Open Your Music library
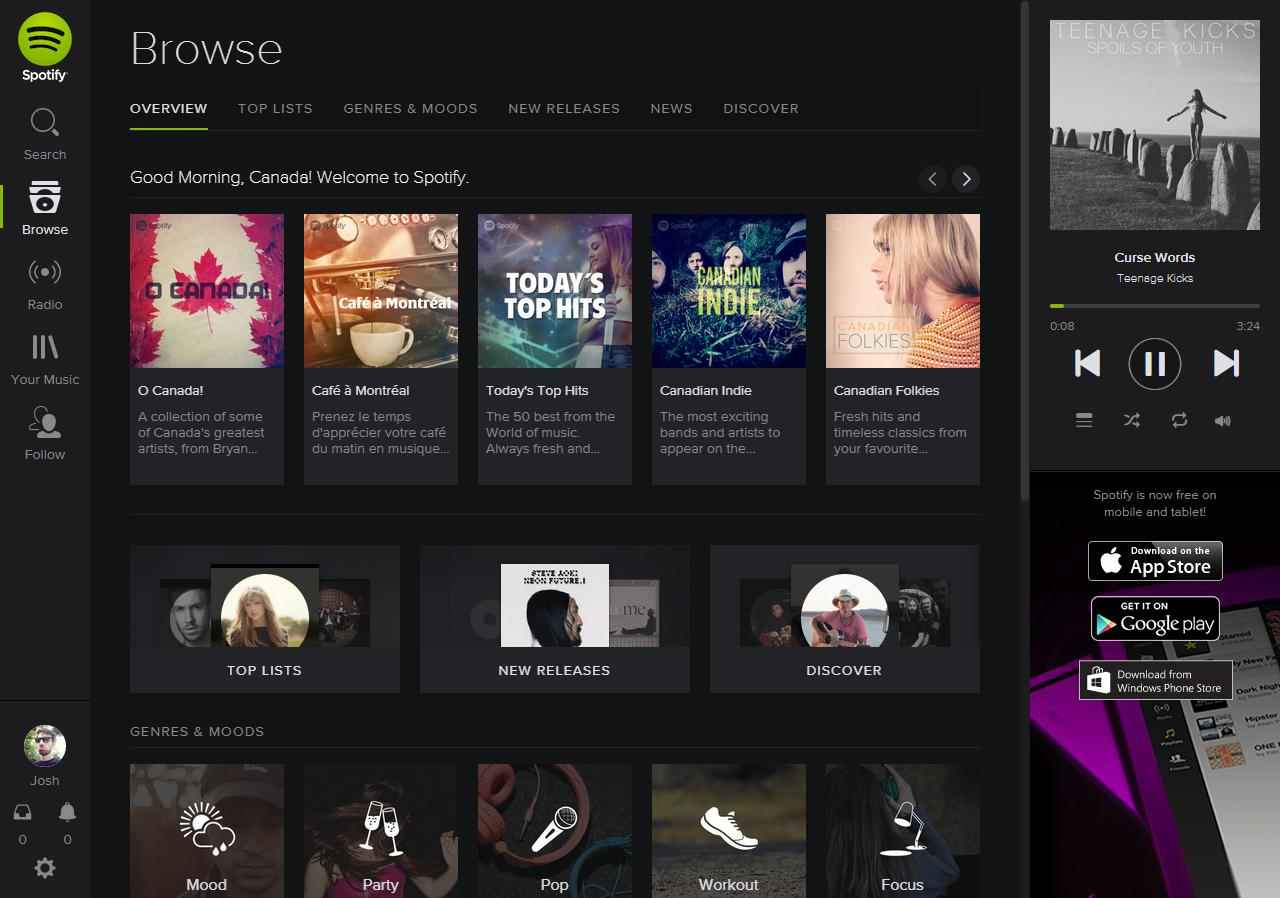This screenshot has width=1280, height=898. point(45,359)
